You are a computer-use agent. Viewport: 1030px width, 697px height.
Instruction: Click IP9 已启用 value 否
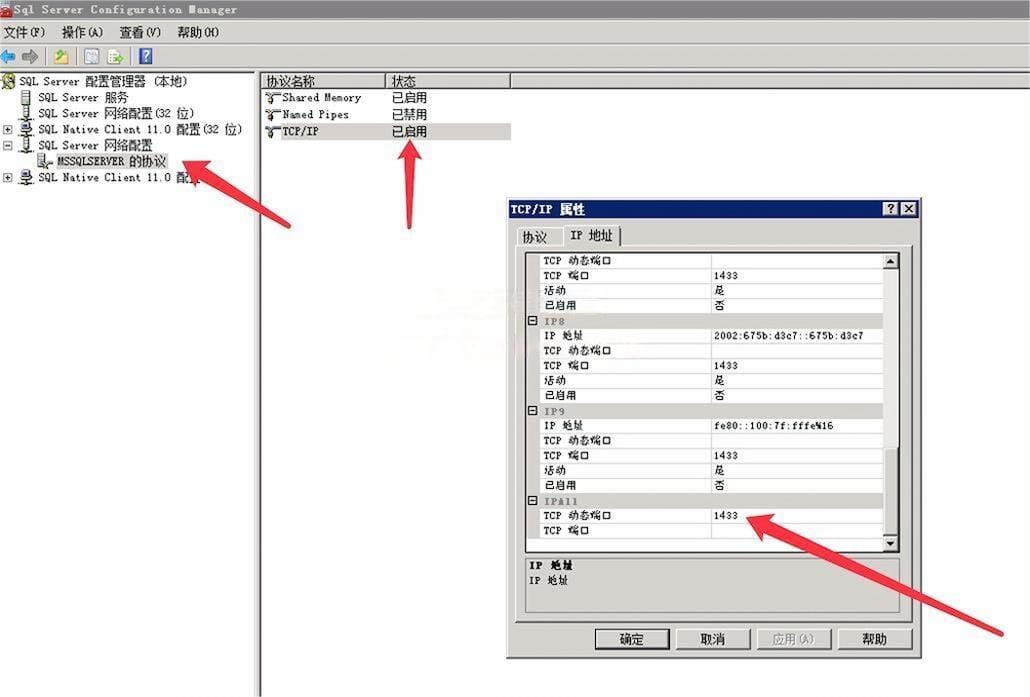719,485
